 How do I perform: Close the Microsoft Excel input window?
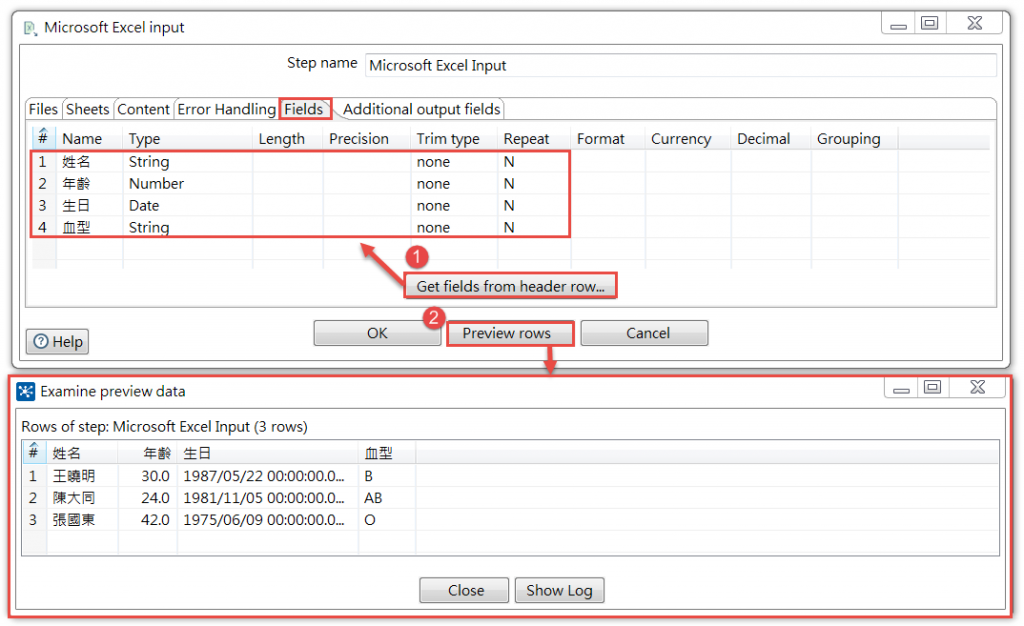coord(974,23)
